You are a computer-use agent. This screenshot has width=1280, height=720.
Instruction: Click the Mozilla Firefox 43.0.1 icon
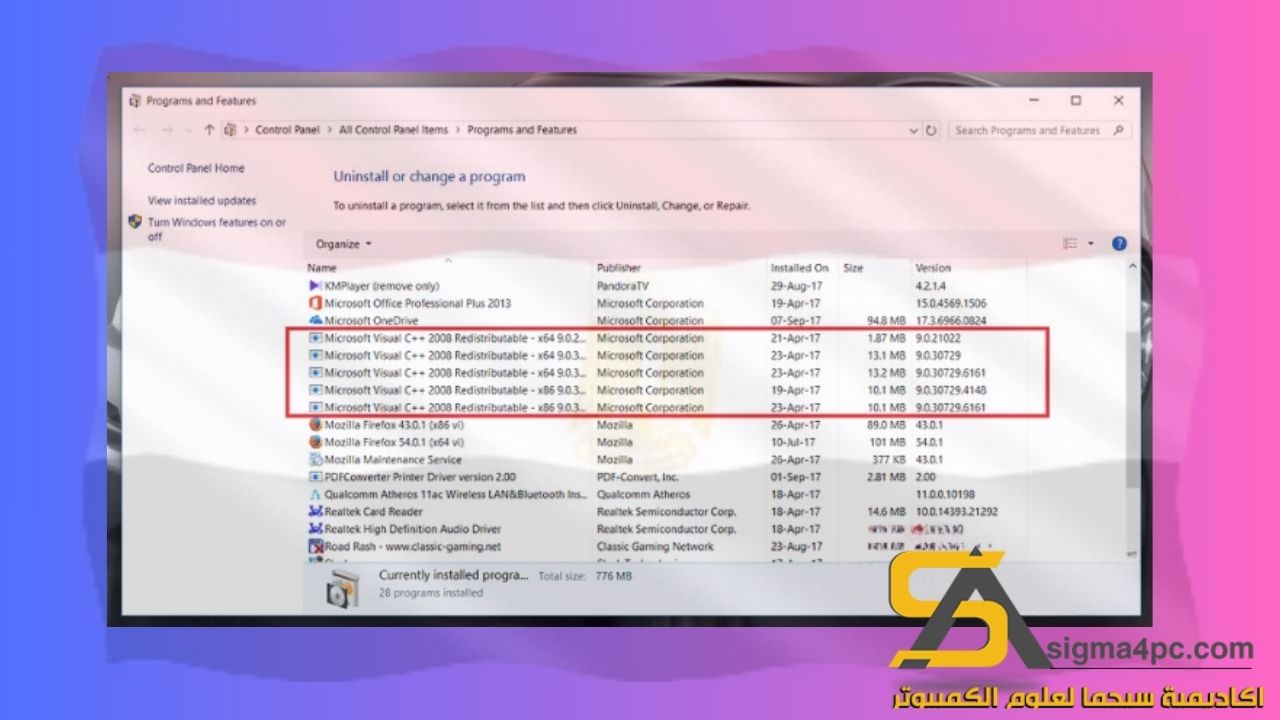(x=315, y=425)
